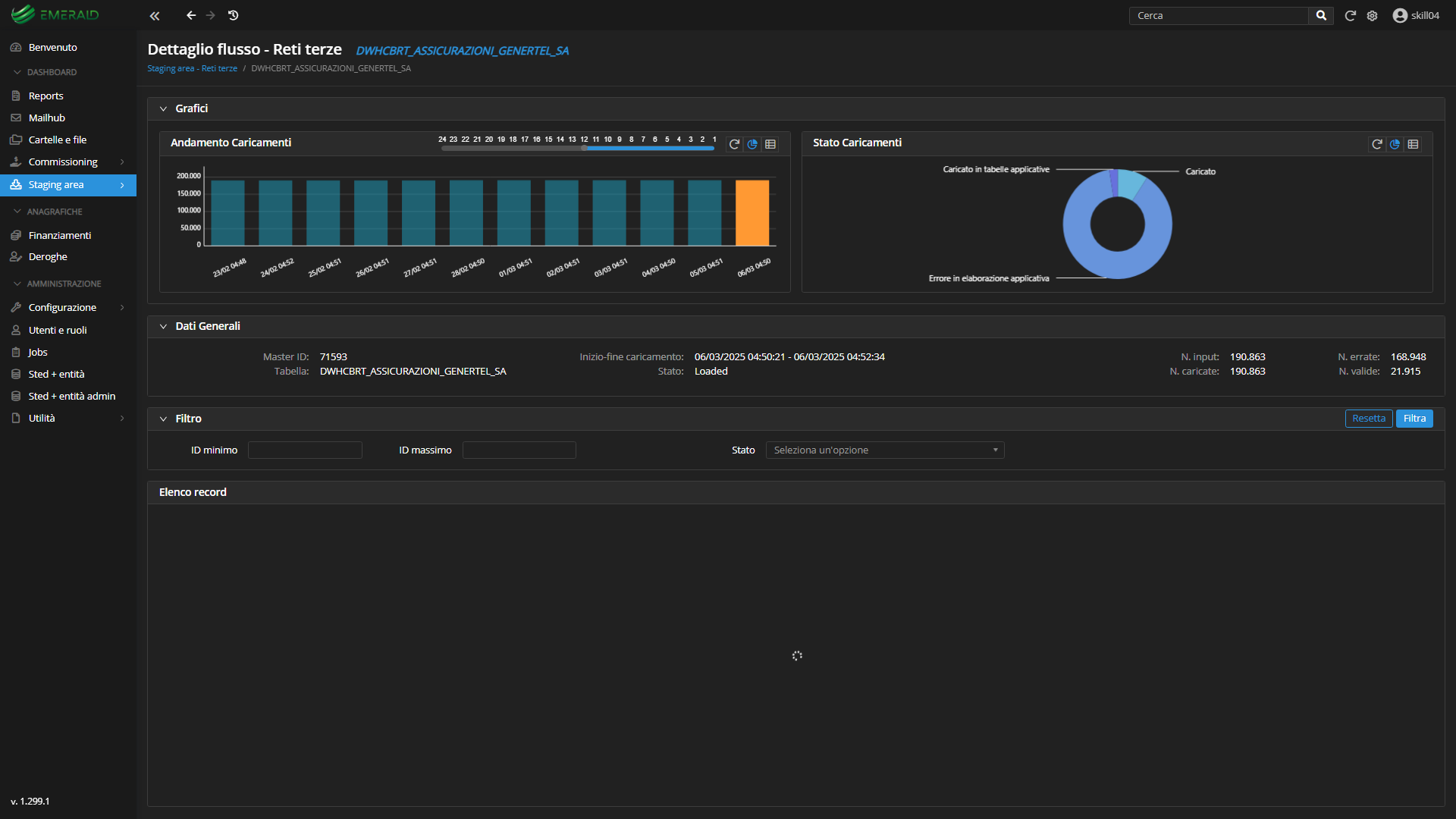1456x819 pixels.
Task: Click the Loaded status value
Action: click(x=711, y=372)
